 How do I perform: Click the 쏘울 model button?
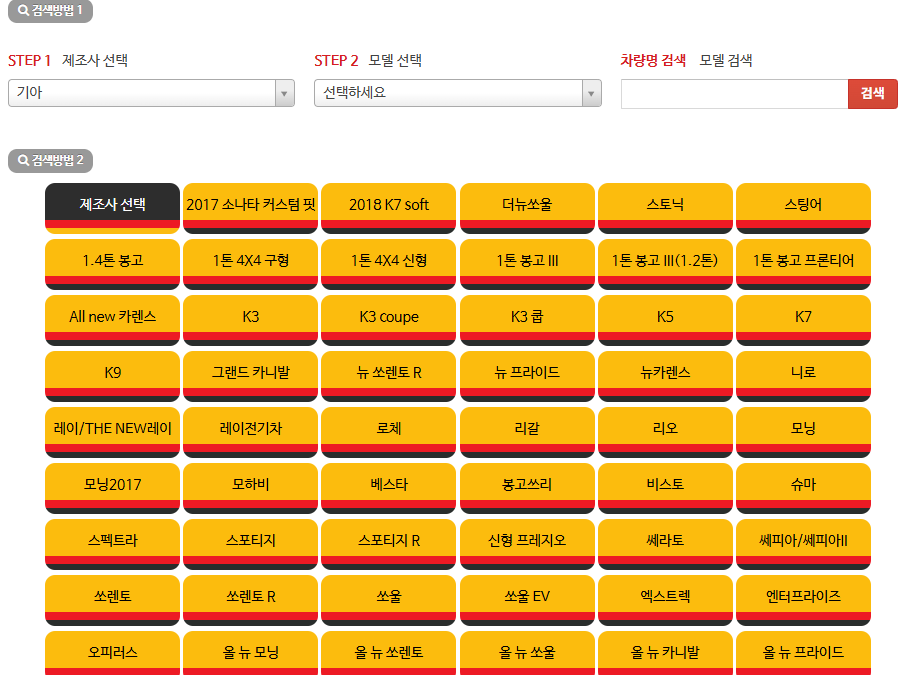389,600
